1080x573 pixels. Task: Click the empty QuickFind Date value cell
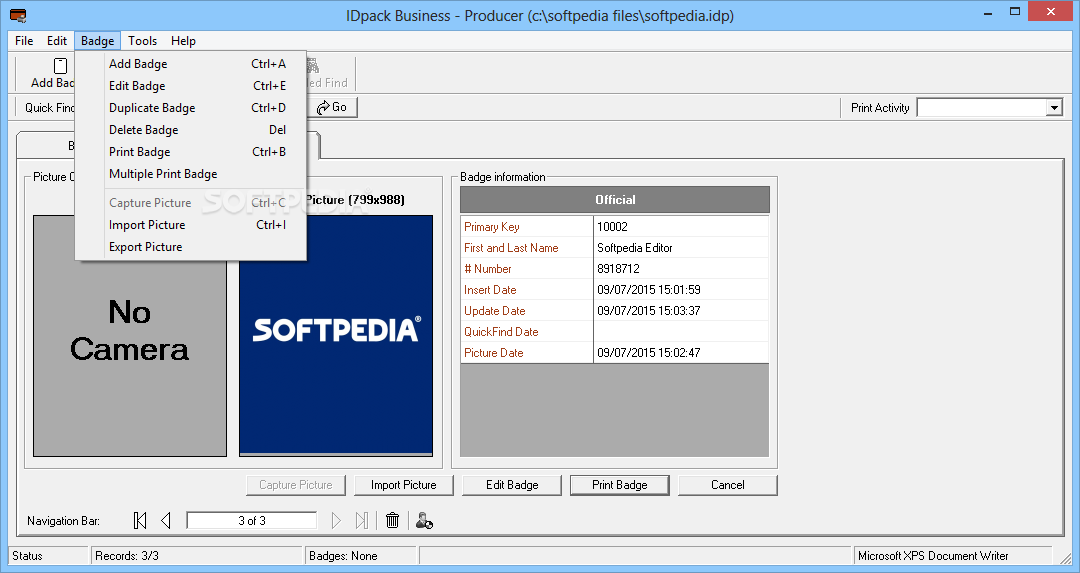point(681,332)
